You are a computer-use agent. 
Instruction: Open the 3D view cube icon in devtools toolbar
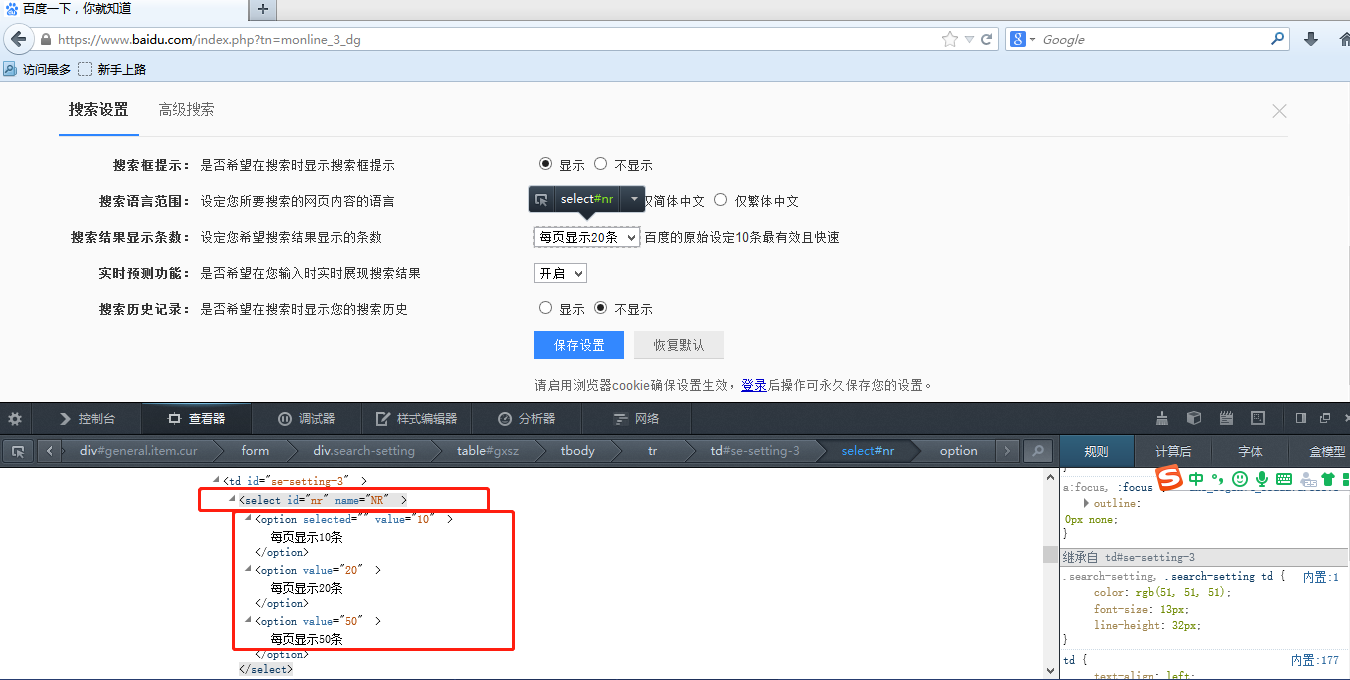click(x=1193, y=418)
